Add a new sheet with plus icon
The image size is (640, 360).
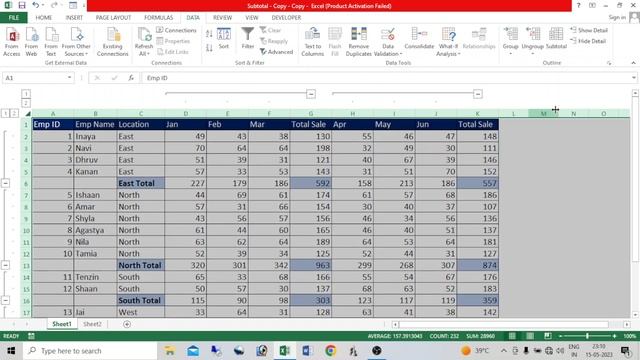click(127, 324)
